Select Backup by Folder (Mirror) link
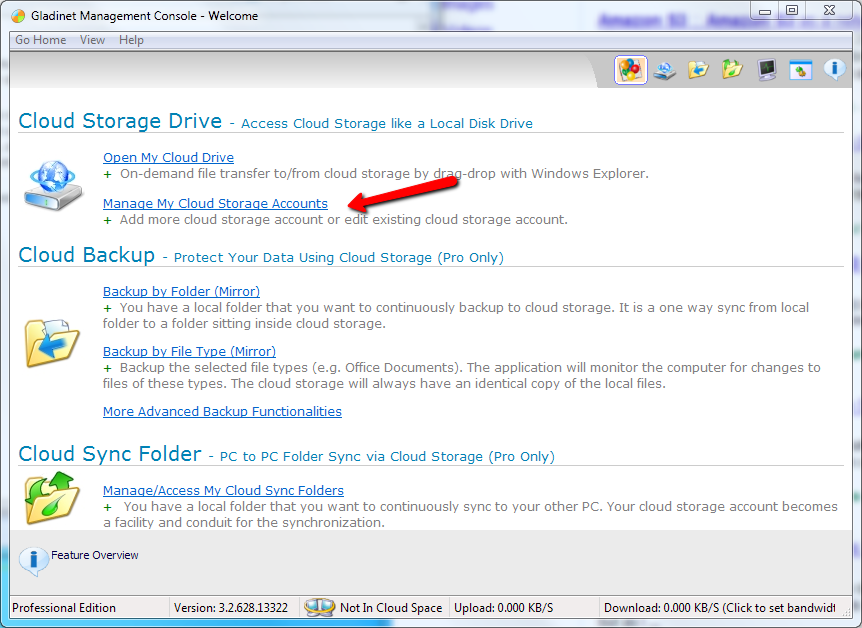 [x=181, y=291]
